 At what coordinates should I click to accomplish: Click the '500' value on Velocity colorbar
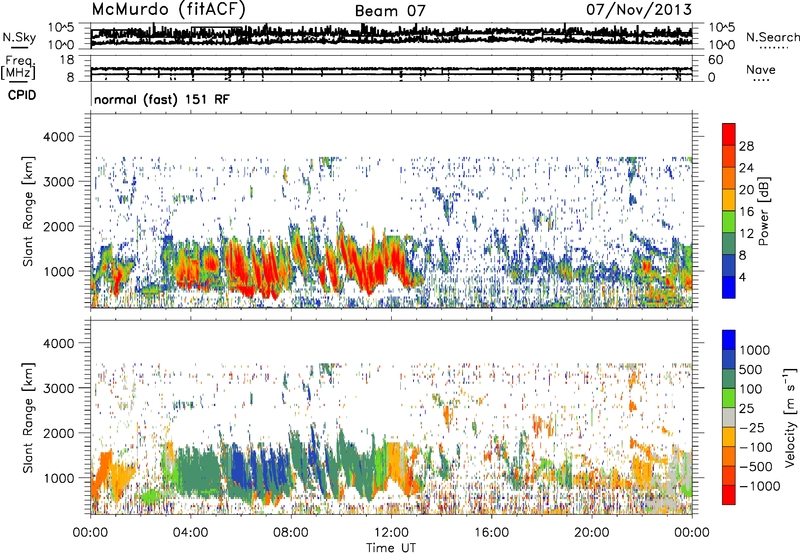pyautogui.click(x=751, y=369)
